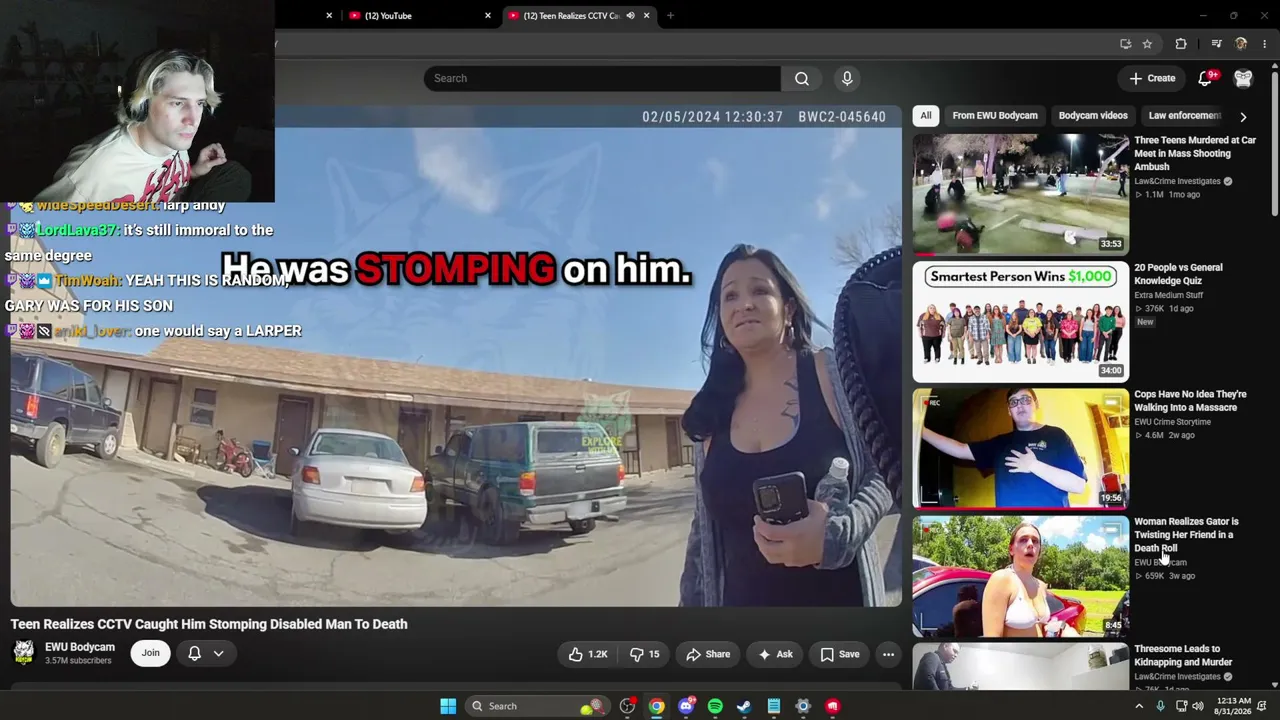Open Discord from the taskbar

[x=686, y=706]
